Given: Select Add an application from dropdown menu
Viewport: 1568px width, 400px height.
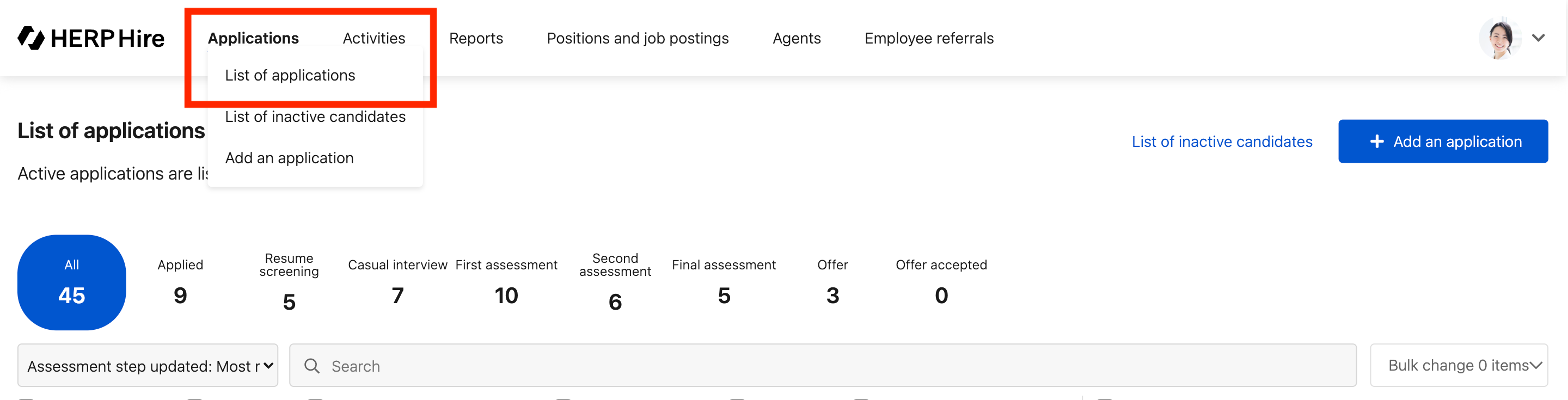Looking at the screenshot, I should click(x=289, y=158).
